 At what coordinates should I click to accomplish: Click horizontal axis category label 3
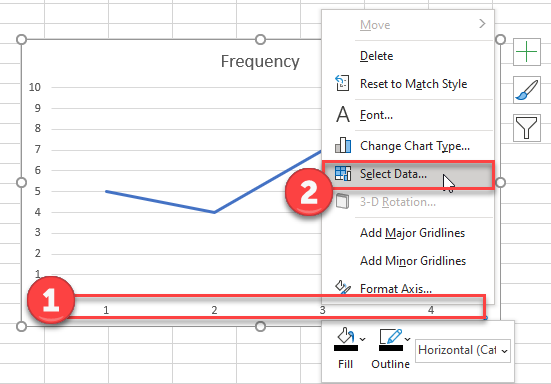point(323,310)
